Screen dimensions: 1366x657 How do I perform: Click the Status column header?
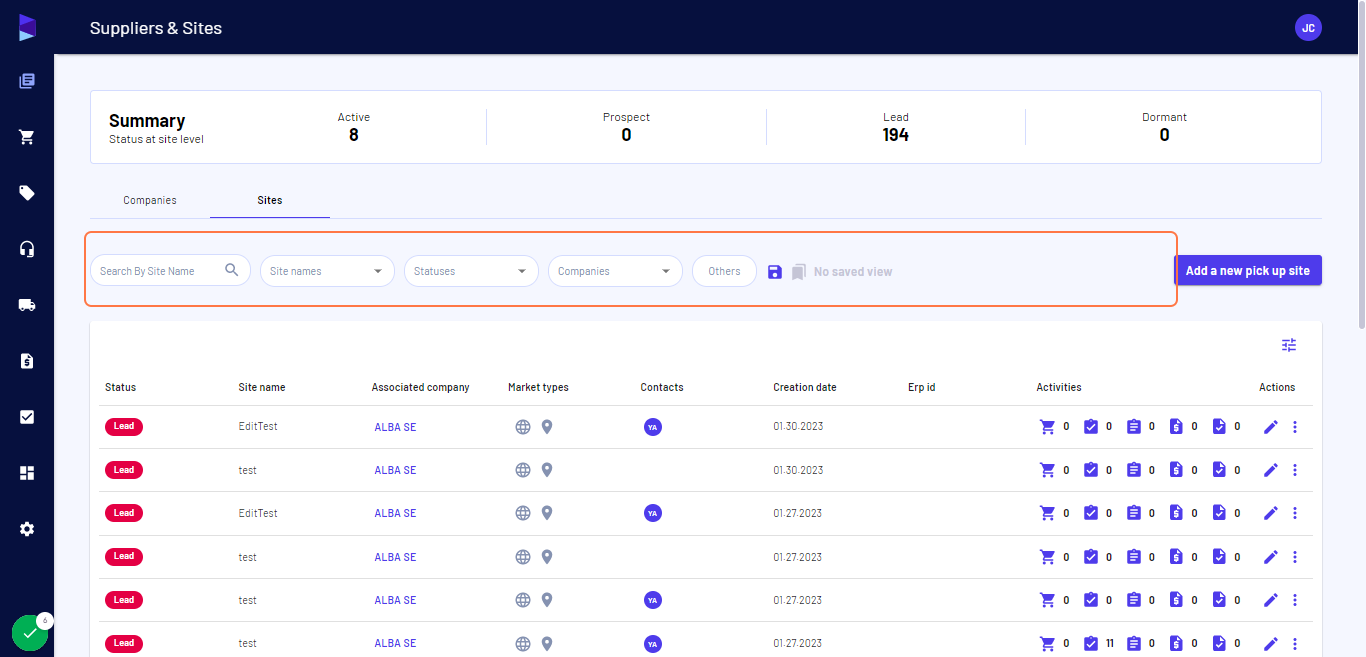[120, 387]
